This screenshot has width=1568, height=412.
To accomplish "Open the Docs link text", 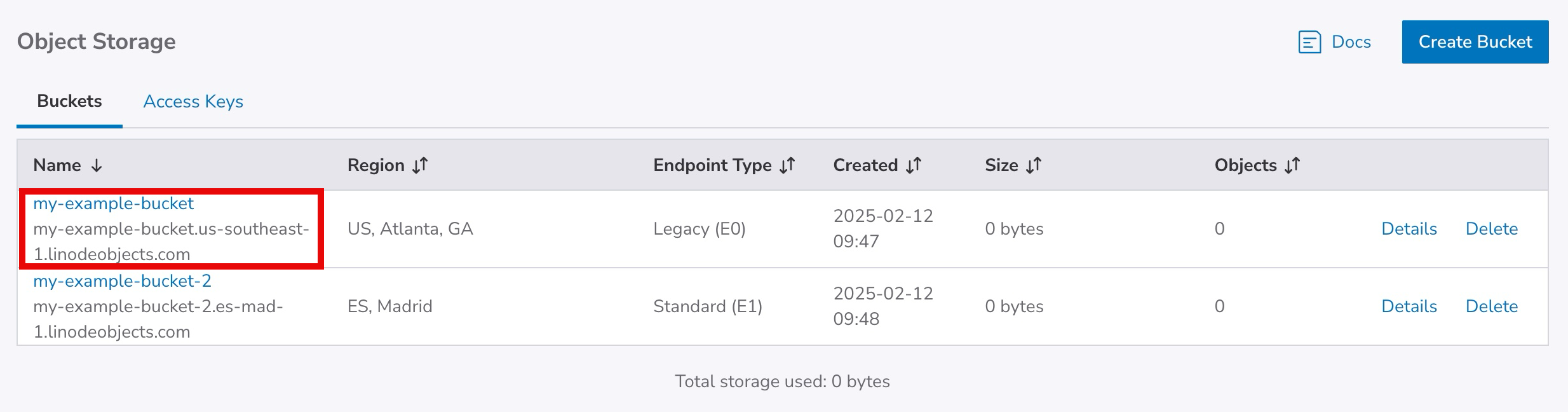I will tap(1351, 42).
